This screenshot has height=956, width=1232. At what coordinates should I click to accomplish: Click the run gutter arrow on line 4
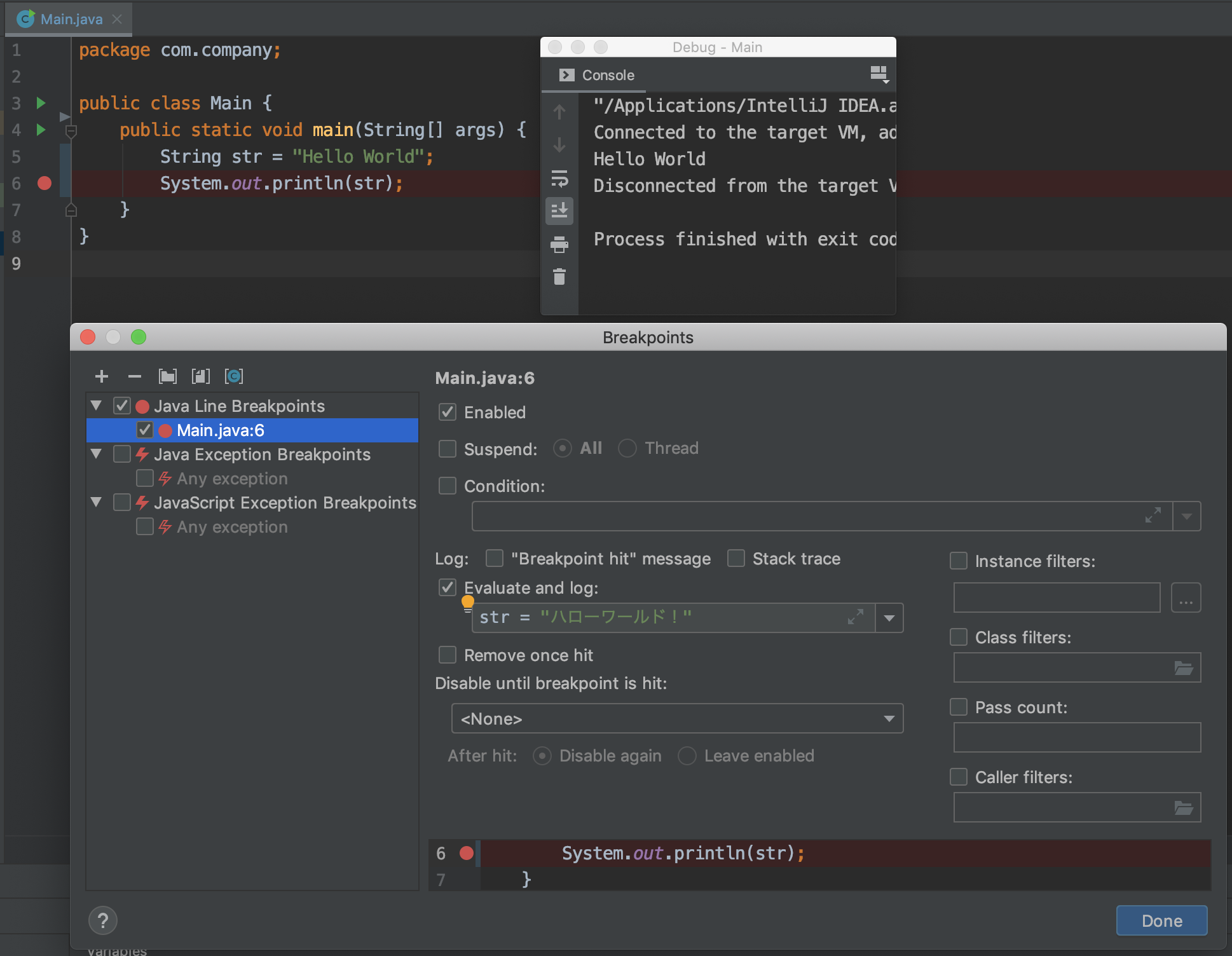pyautogui.click(x=41, y=130)
